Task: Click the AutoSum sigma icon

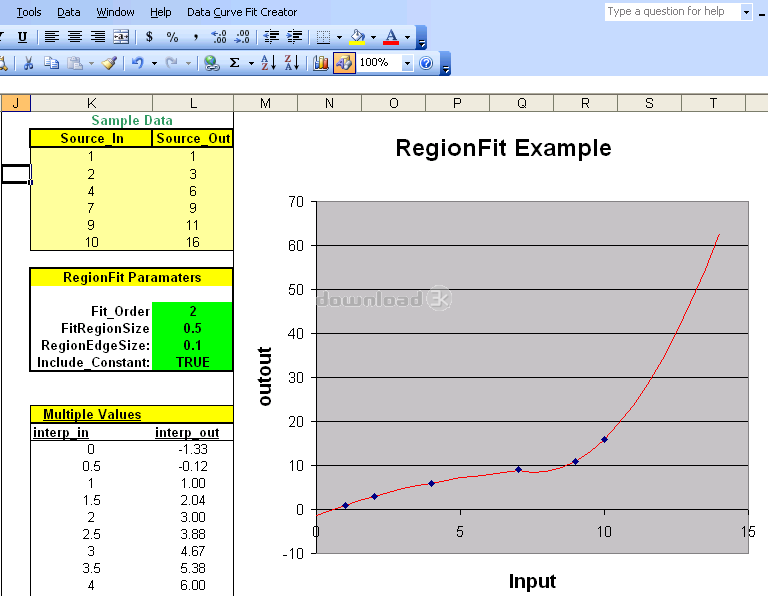Action: (x=235, y=63)
